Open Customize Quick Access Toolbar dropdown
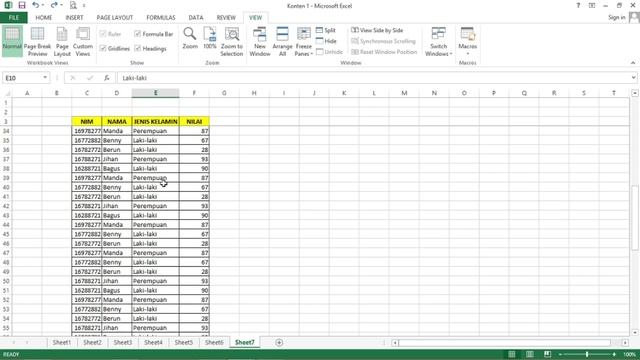Viewport: 640px width, 360px height. pyautogui.click(x=84, y=5)
